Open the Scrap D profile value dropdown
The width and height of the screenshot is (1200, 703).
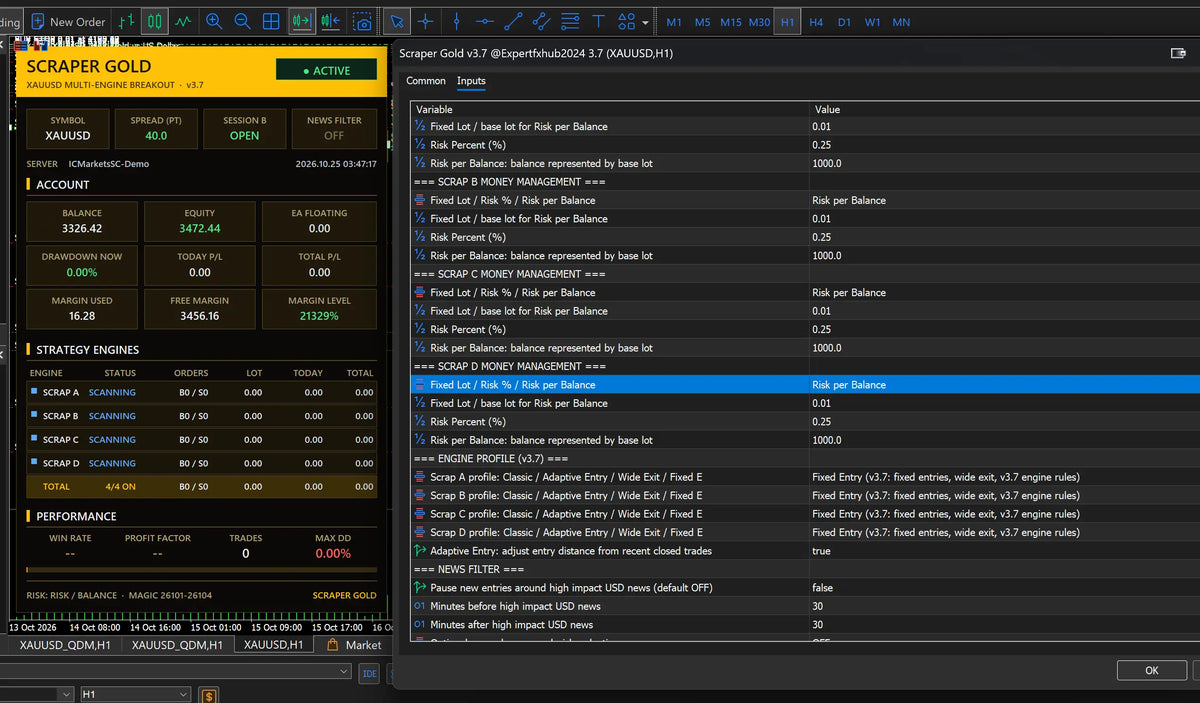click(x=1004, y=533)
